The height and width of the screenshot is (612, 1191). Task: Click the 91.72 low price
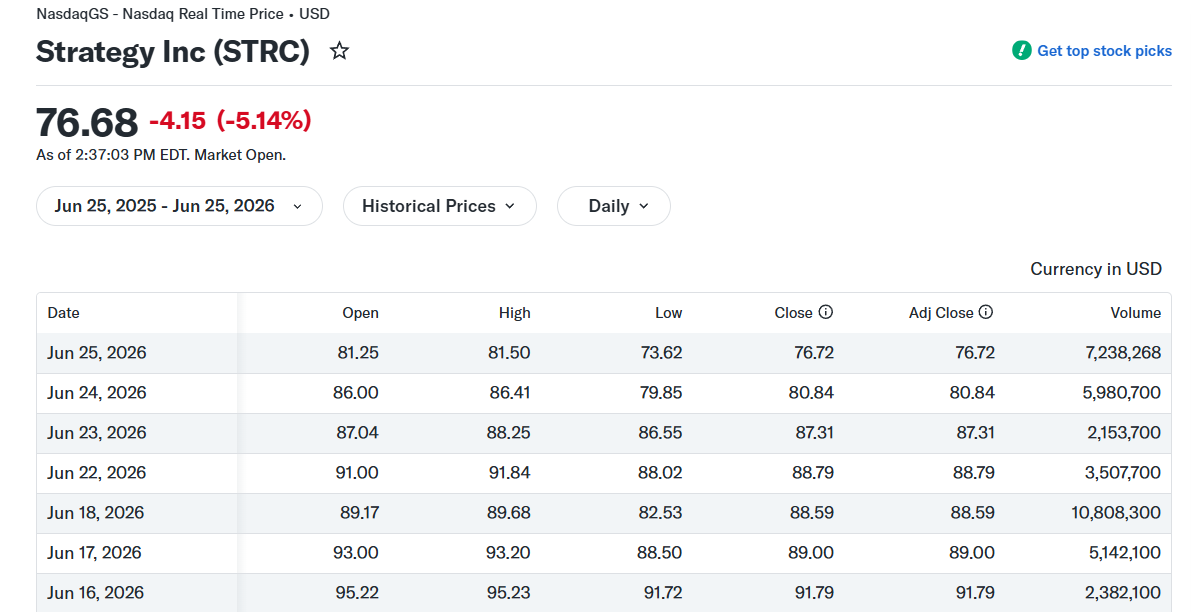click(x=663, y=593)
